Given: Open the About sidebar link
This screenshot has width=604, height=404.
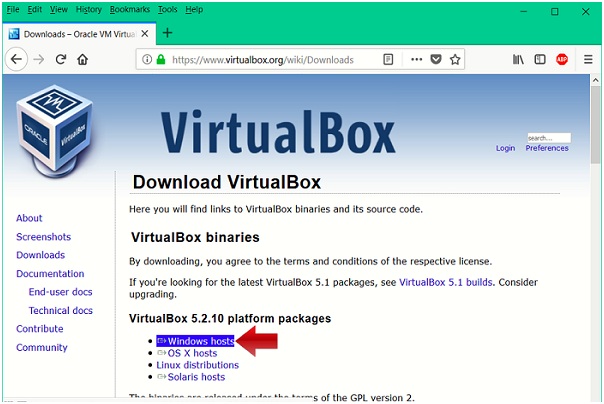Looking at the screenshot, I should 29,218.
